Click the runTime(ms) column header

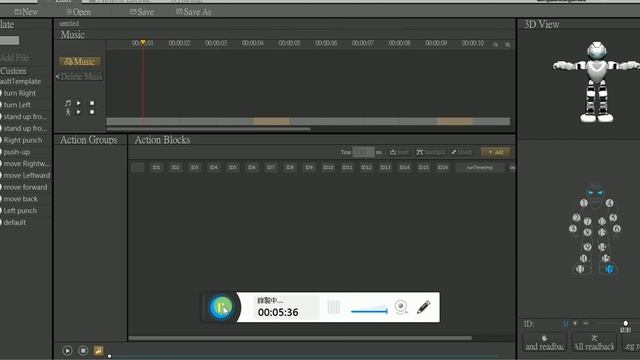480,167
